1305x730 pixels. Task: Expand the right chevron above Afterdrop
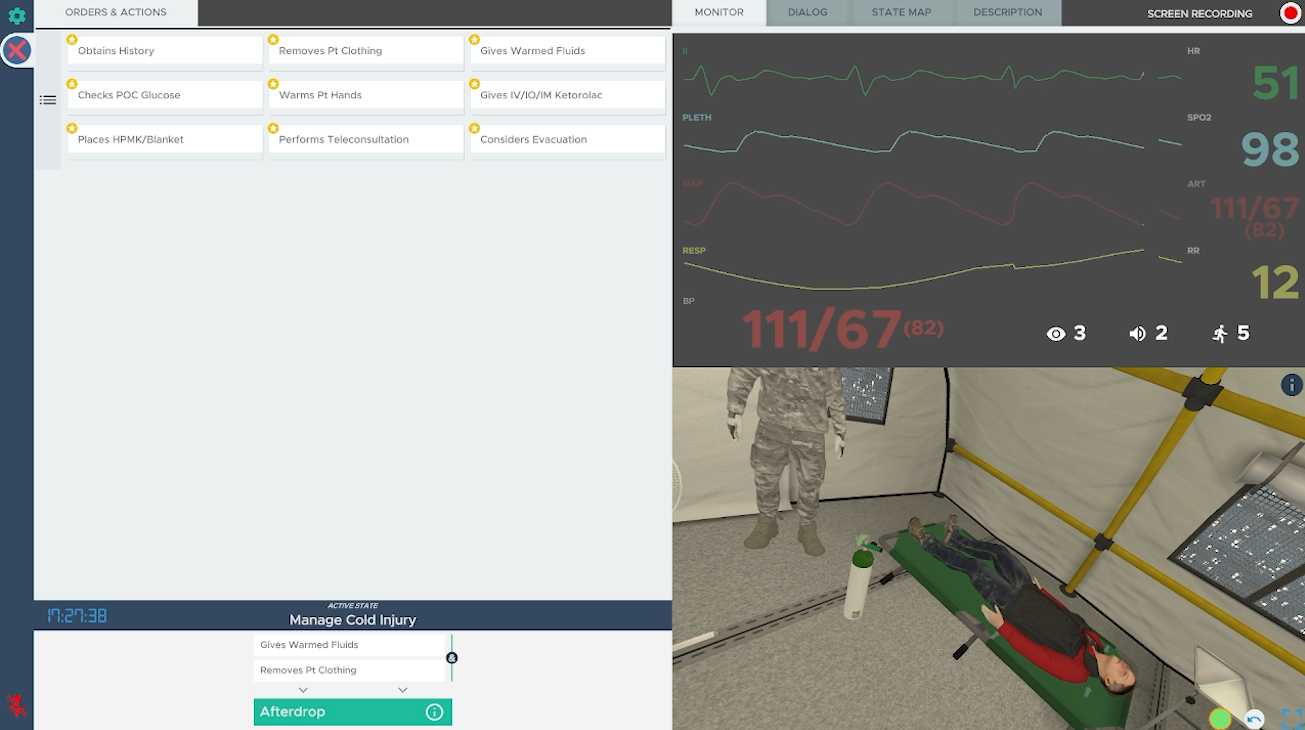click(x=402, y=690)
